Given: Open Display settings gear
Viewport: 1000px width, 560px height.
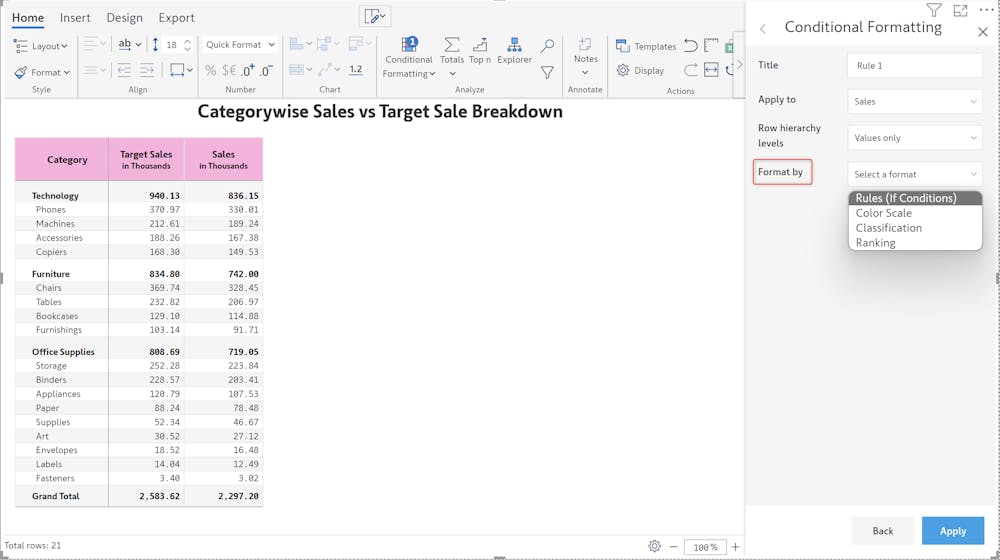Looking at the screenshot, I should (640, 70).
